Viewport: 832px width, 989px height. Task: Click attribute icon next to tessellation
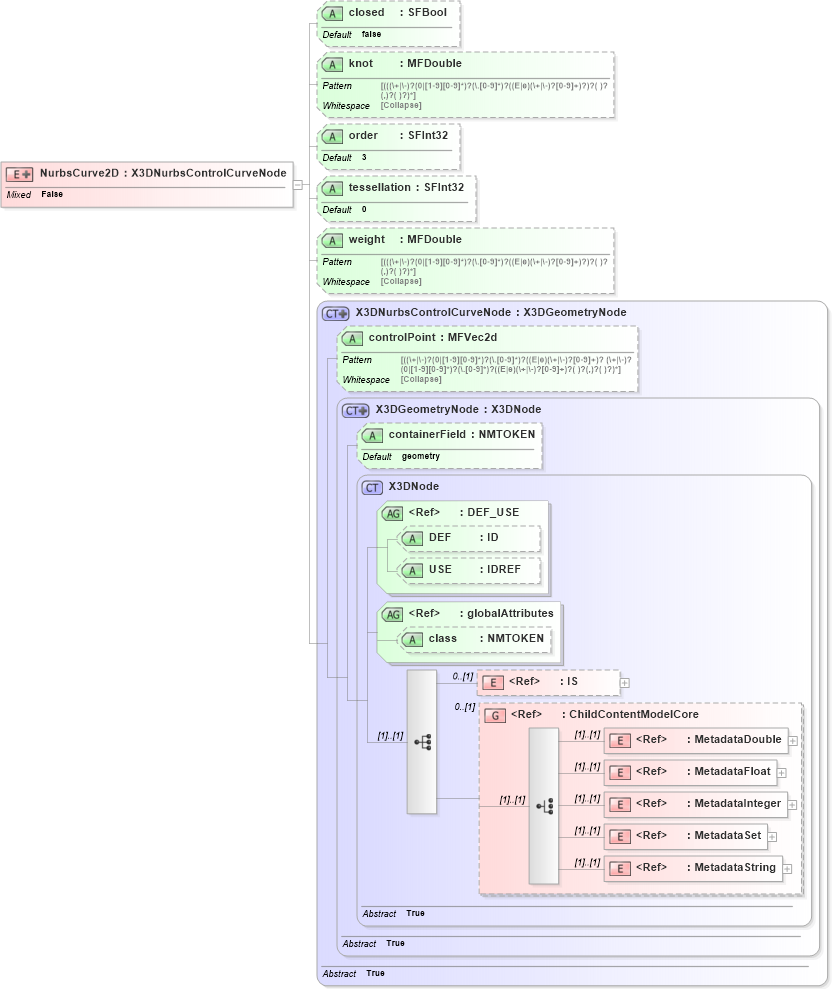tap(332, 189)
